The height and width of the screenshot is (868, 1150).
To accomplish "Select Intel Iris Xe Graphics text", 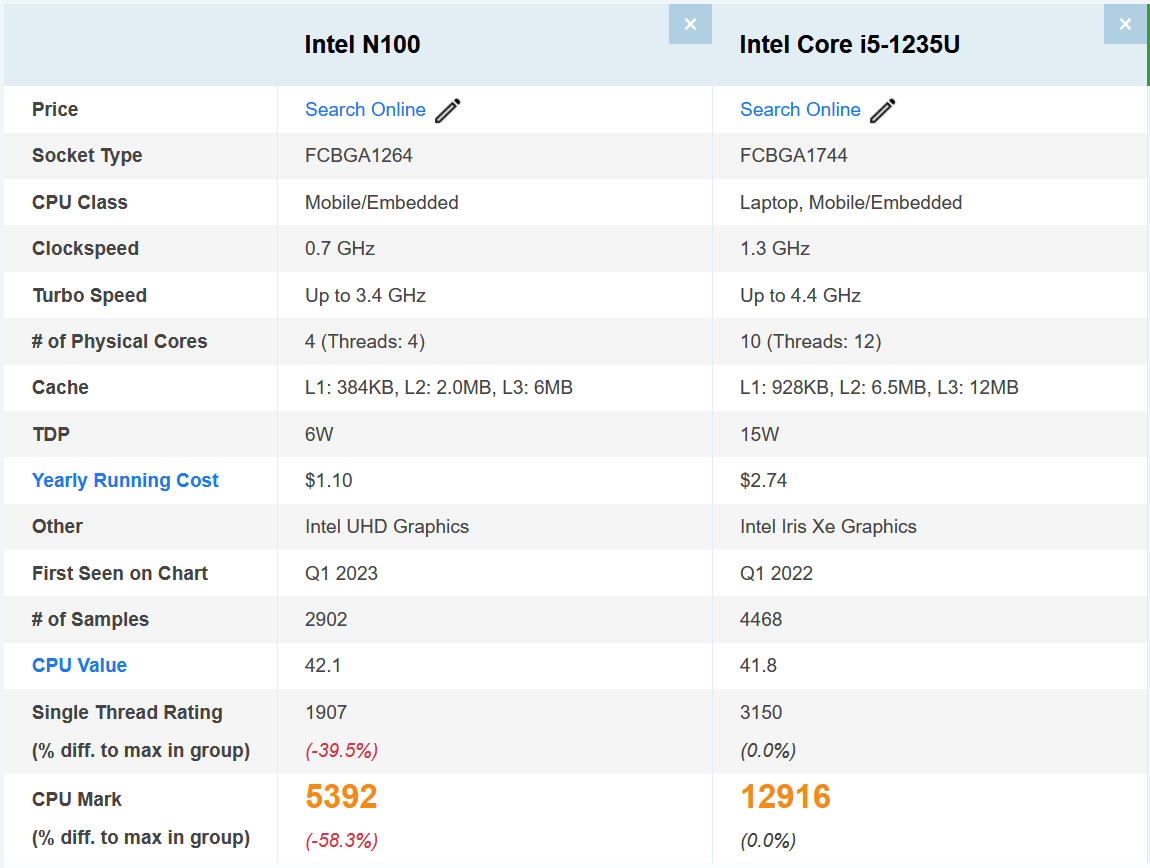I will click(x=828, y=527).
